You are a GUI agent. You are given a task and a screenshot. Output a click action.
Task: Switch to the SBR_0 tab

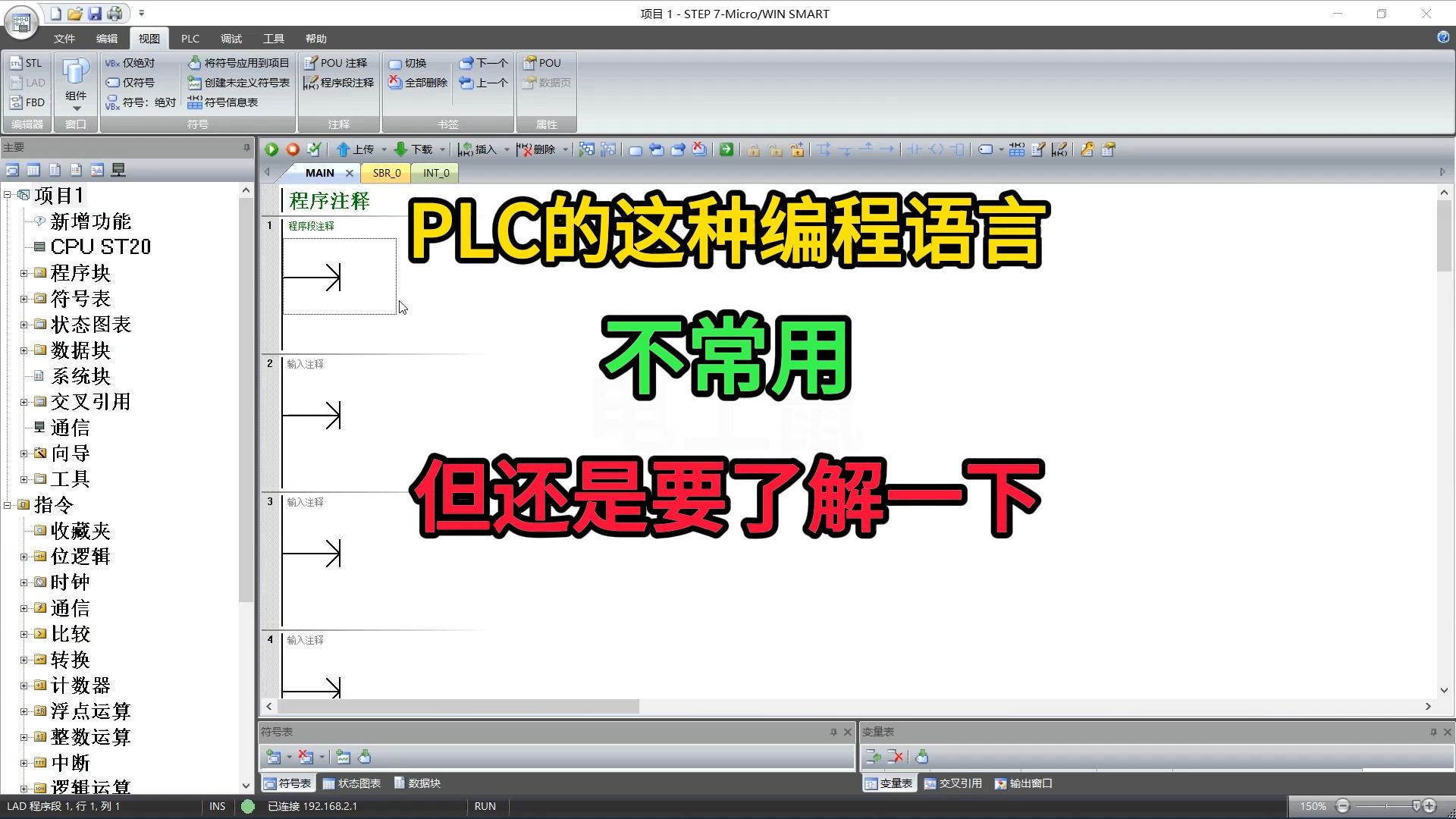pyautogui.click(x=387, y=173)
